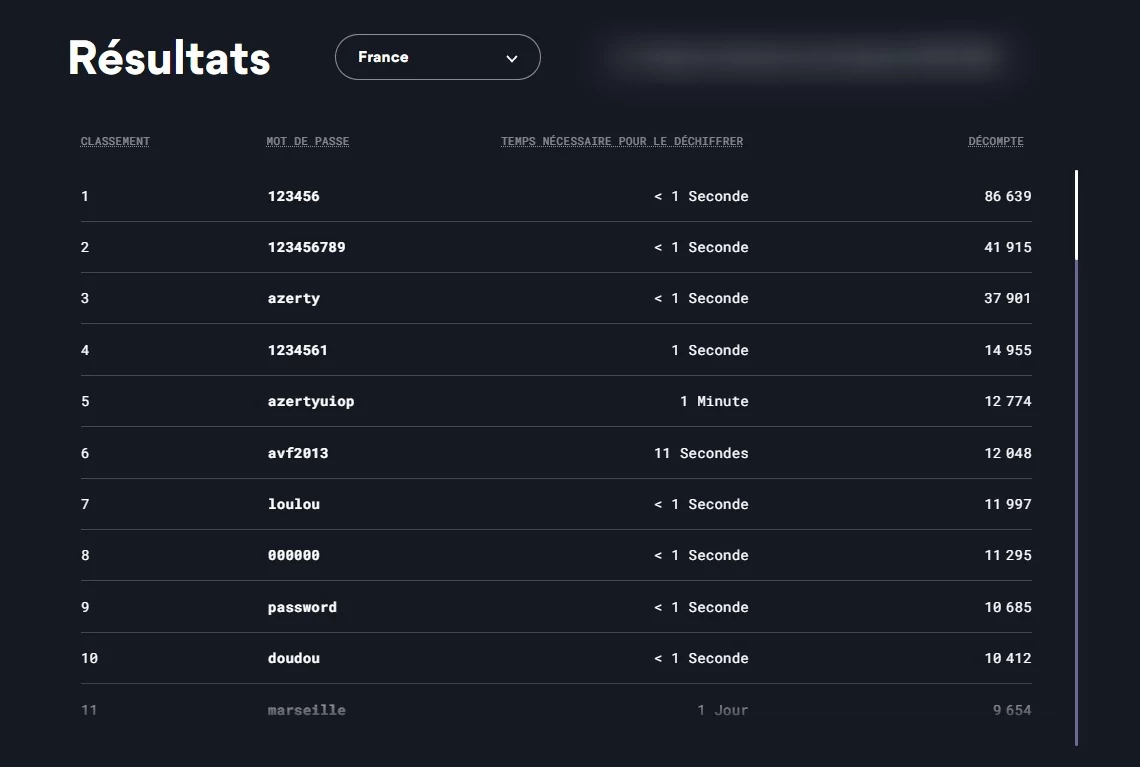Select the 123456789 password entry

point(306,247)
